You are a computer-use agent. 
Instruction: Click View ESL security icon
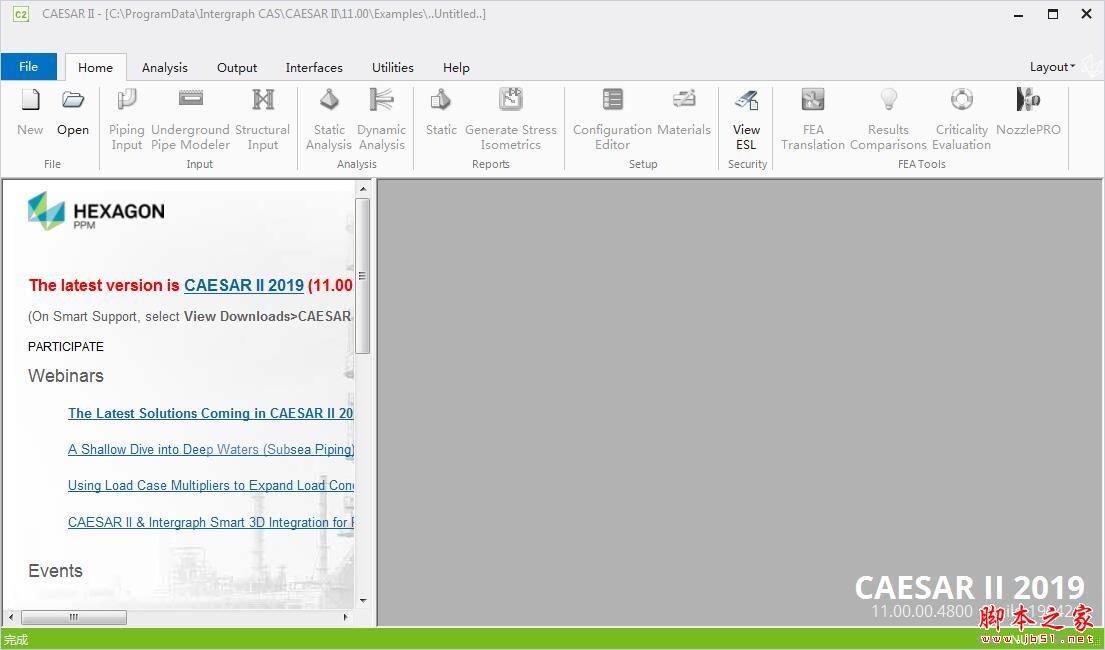(746, 118)
